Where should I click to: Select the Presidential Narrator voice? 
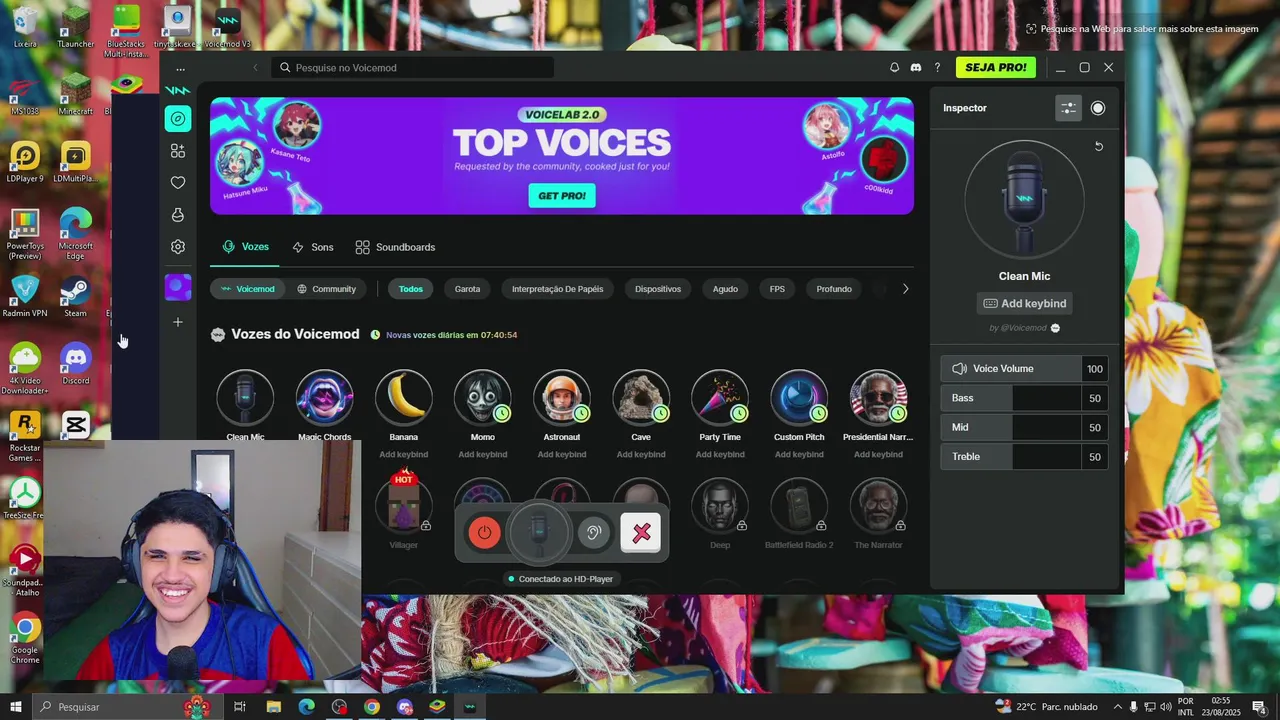(x=878, y=398)
